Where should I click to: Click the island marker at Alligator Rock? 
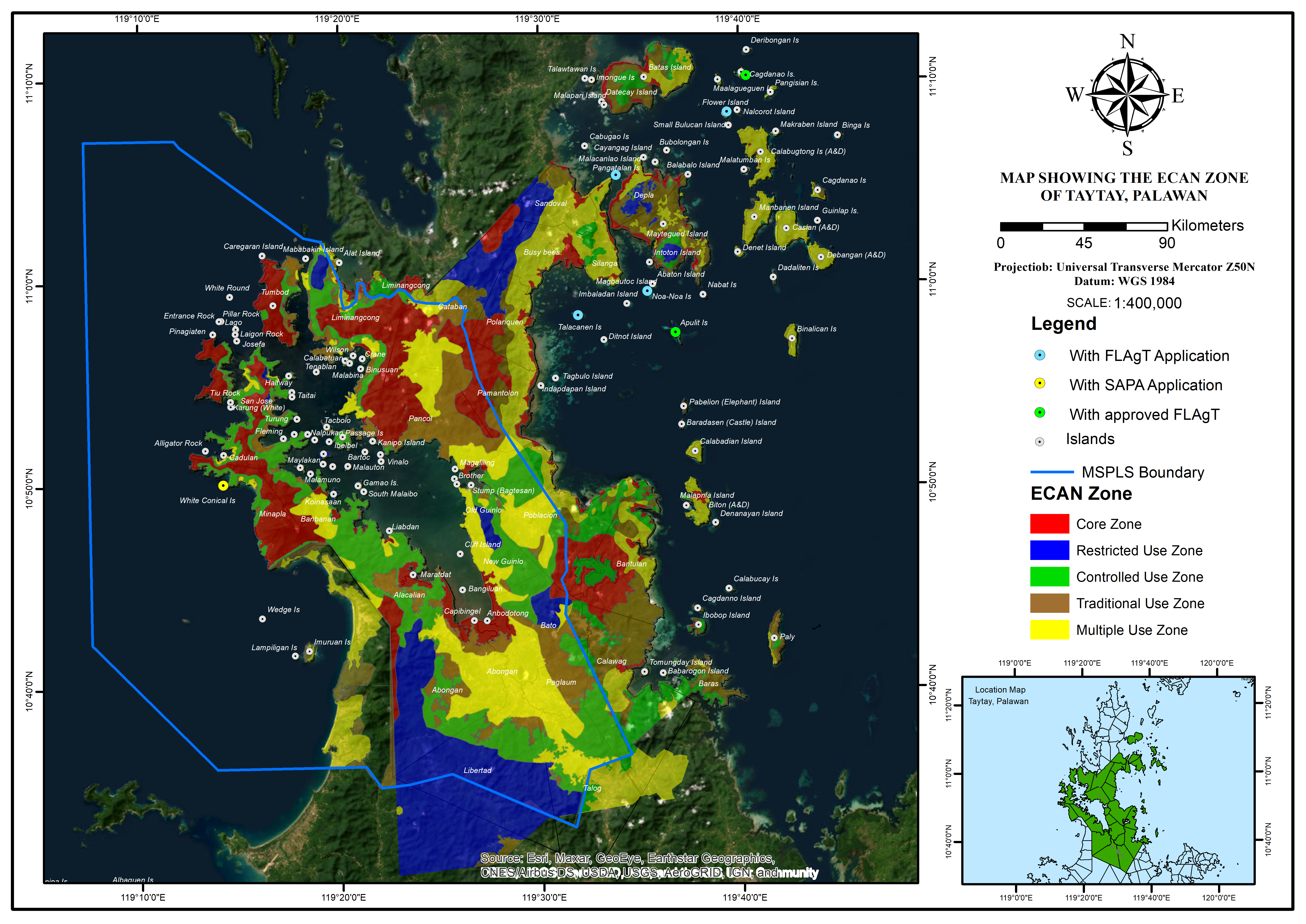(205, 451)
